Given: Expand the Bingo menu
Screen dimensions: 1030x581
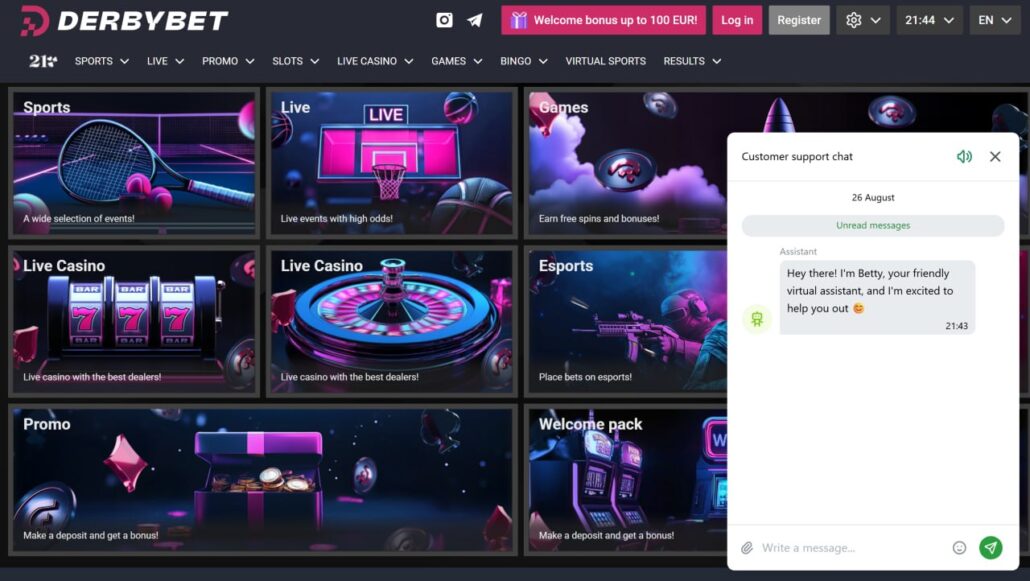Looking at the screenshot, I should pyautogui.click(x=524, y=61).
